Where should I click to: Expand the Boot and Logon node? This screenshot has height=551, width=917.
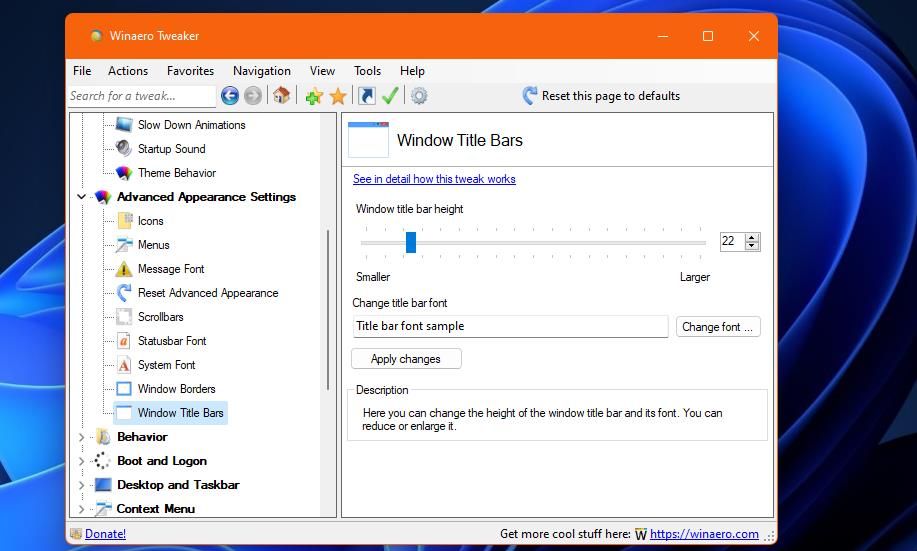tap(82, 461)
